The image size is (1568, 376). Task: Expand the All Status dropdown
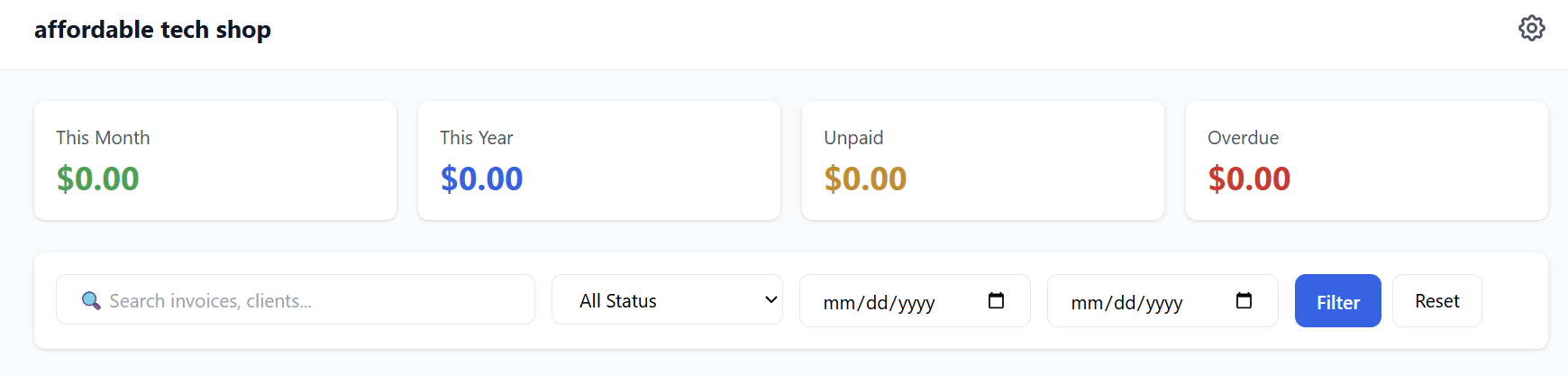click(667, 300)
